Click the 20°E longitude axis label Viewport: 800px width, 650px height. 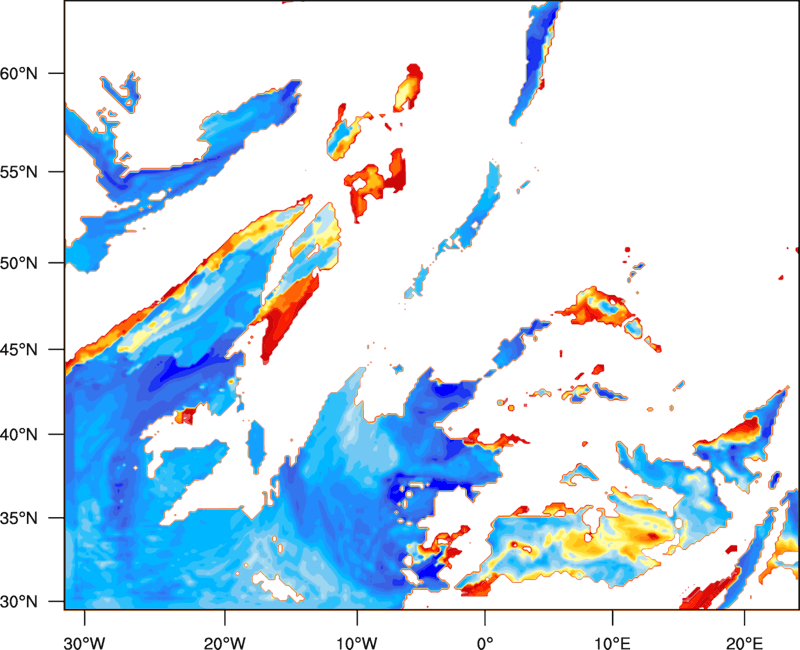[x=744, y=643]
